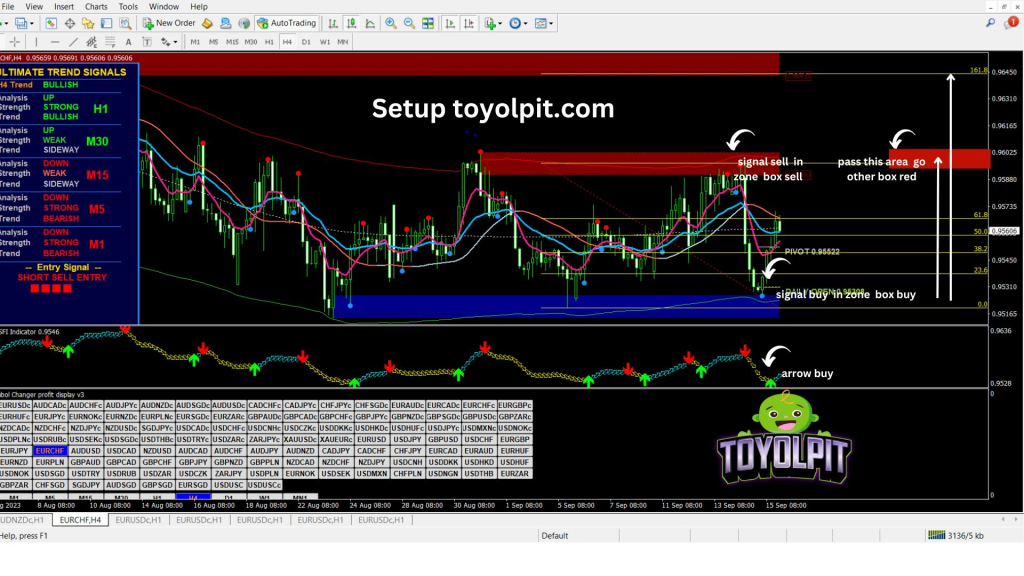Select the trendline drawing tool

[x=73, y=42]
